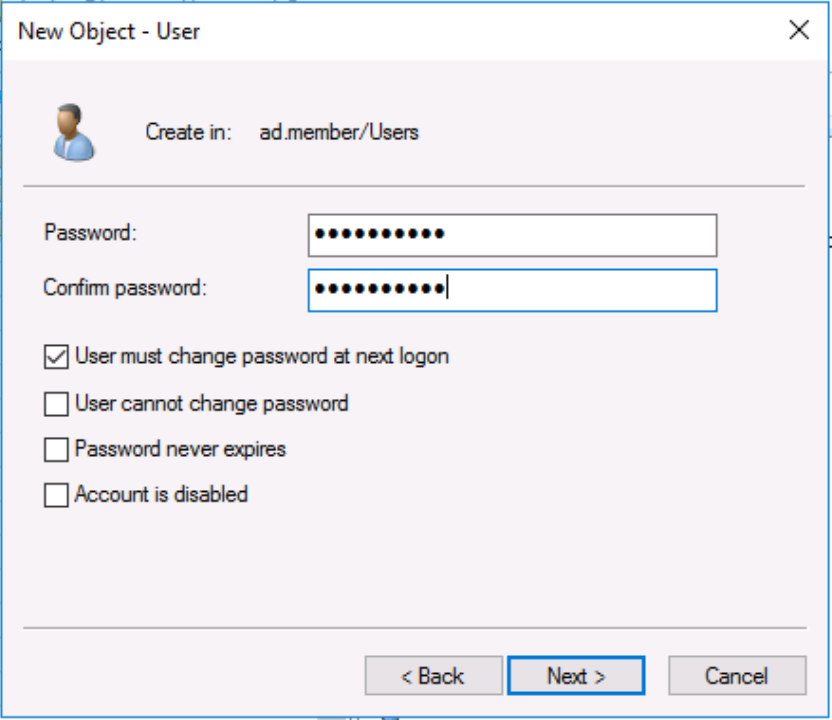Click the 'User cannot change password' label text
Image resolution: width=832 pixels, height=720 pixels.
tap(212, 404)
